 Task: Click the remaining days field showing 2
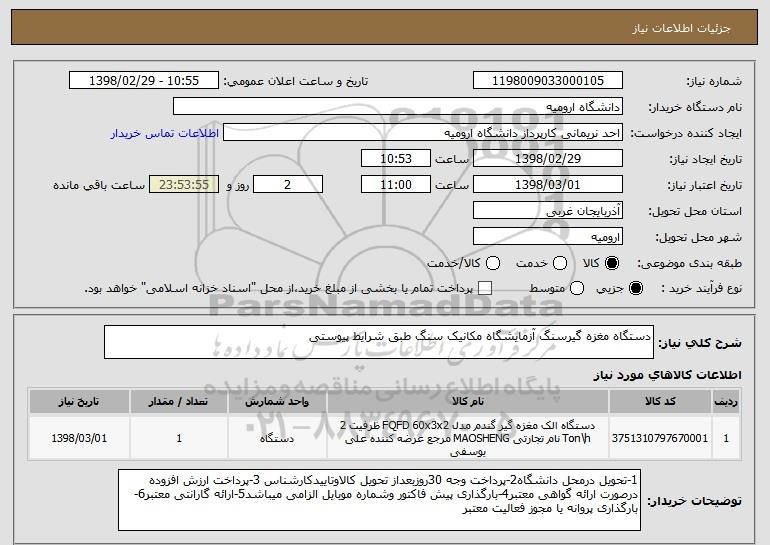point(288,185)
